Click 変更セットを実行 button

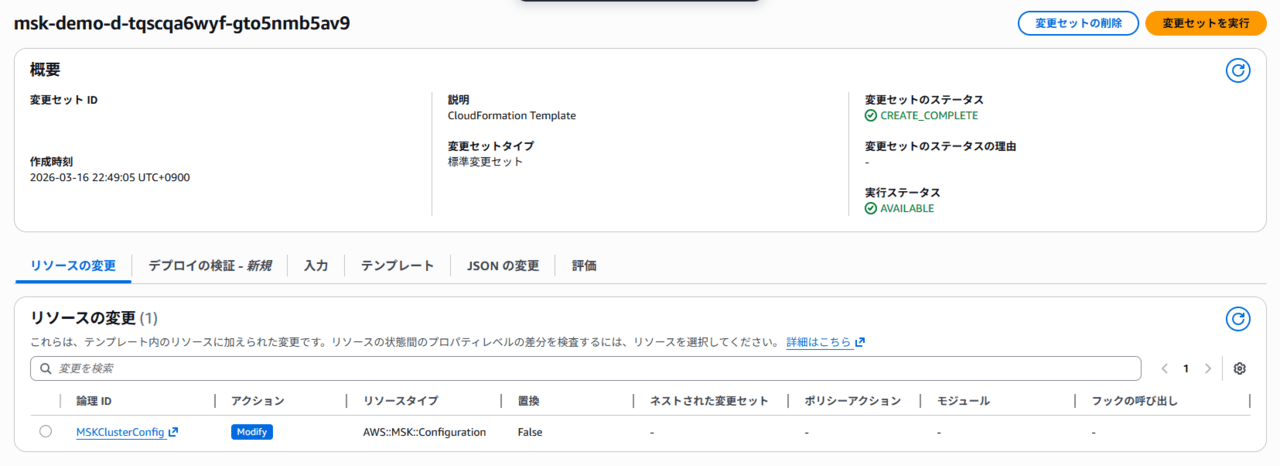[x=1206, y=23]
